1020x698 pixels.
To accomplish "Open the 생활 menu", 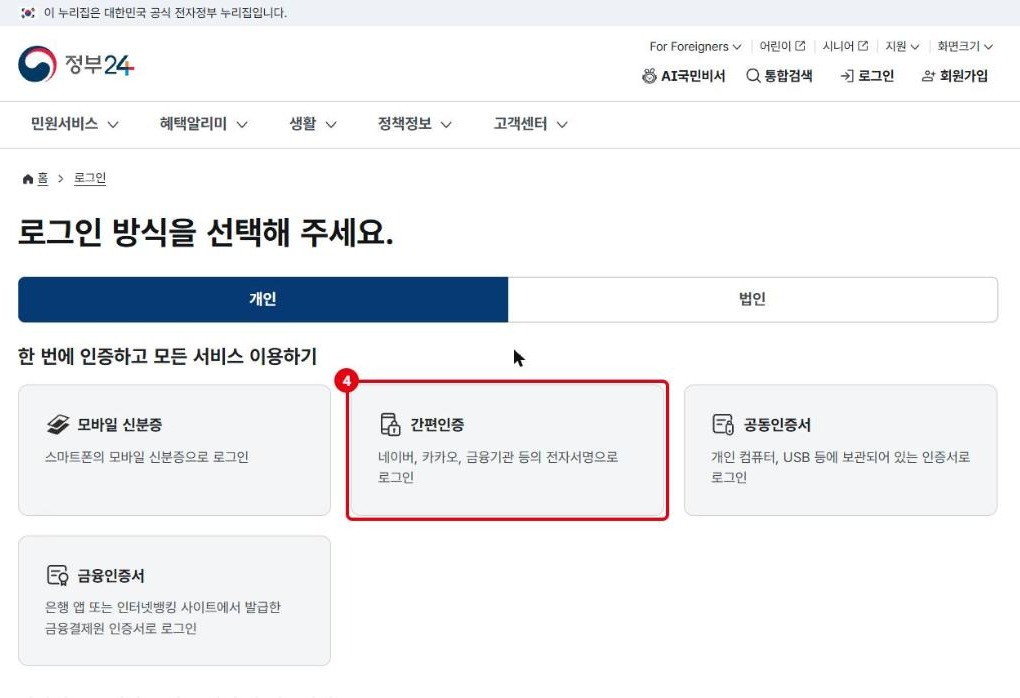I will tap(313, 124).
